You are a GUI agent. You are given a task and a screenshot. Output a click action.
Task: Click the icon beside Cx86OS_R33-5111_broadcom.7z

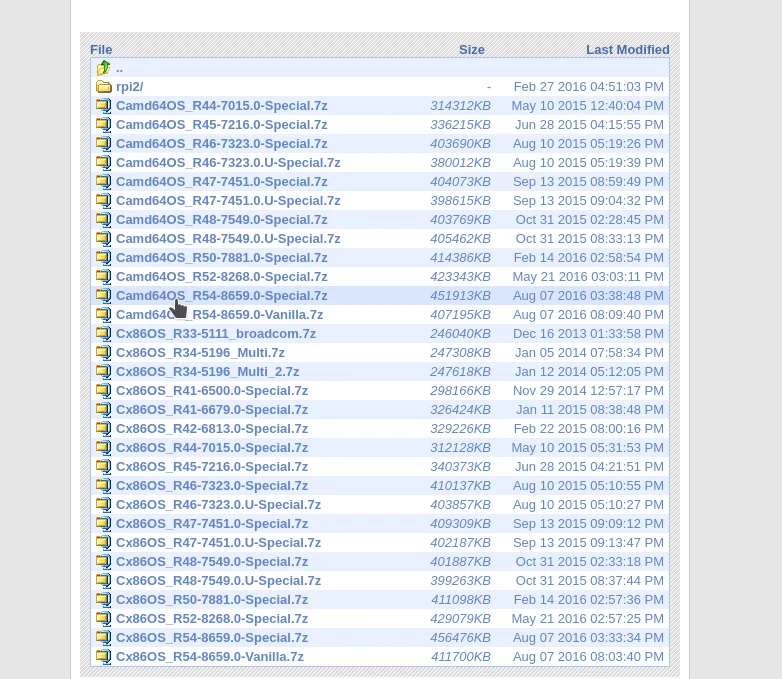[x=104, y=334]
